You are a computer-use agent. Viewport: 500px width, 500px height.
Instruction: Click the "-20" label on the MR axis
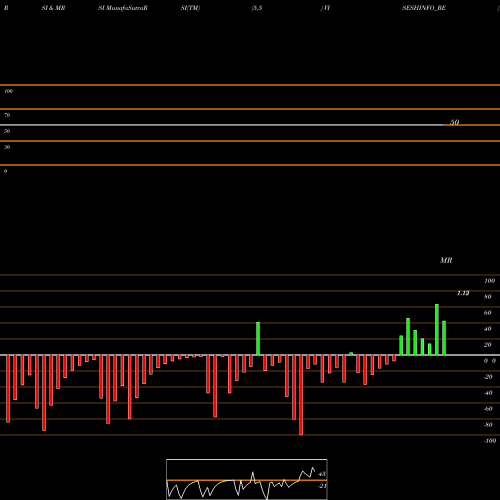click(x=488, y=377)
